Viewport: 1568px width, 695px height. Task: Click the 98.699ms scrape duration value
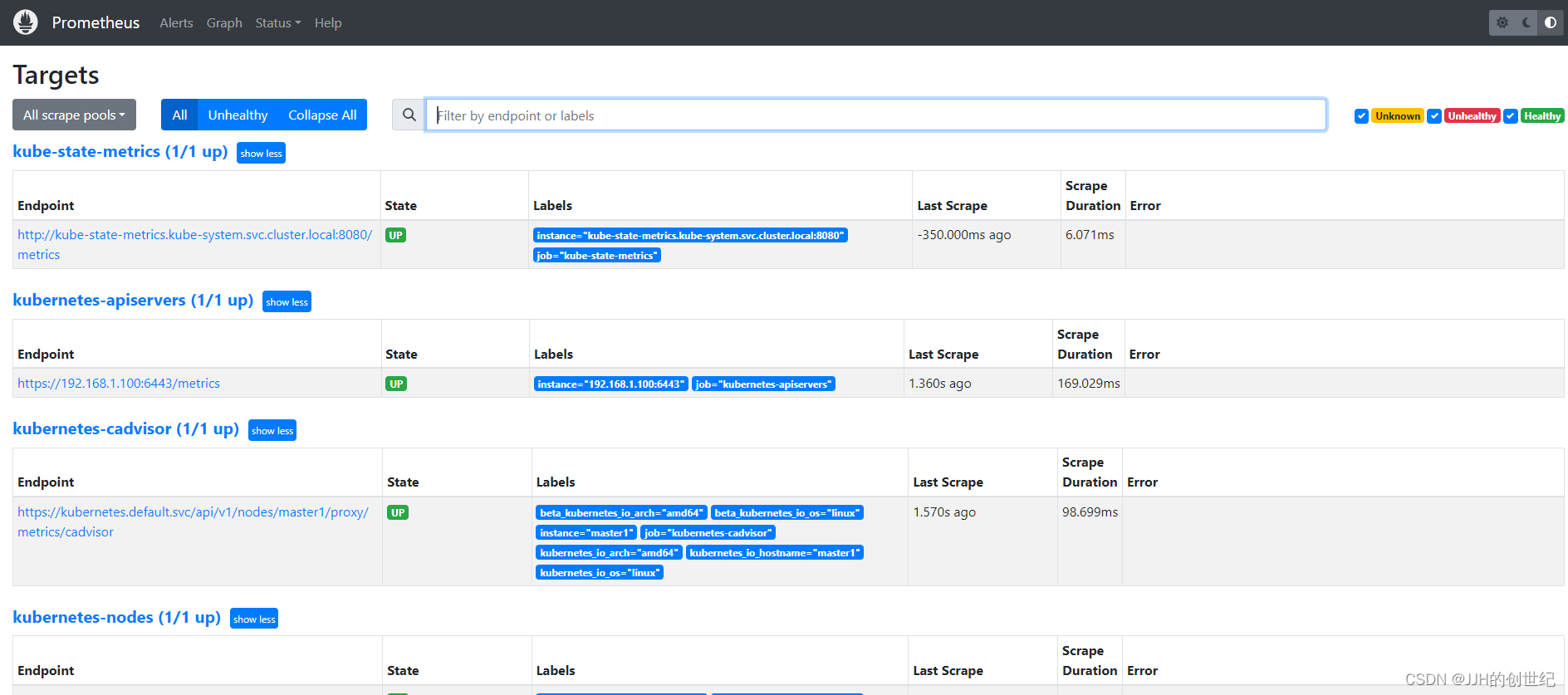pyautogui.click(x=1090, y=511)
